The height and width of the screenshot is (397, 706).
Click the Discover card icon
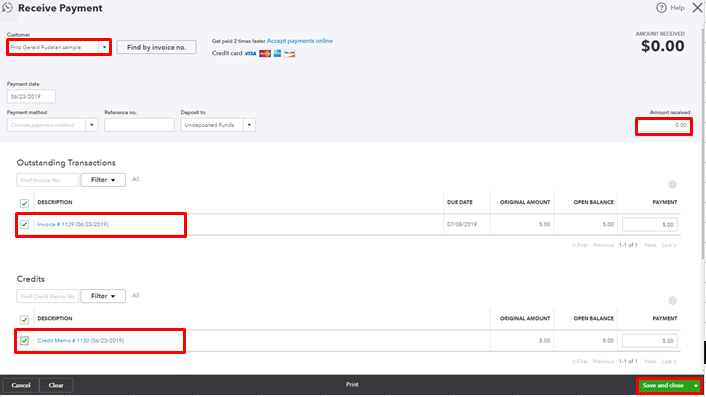point(290,54)
